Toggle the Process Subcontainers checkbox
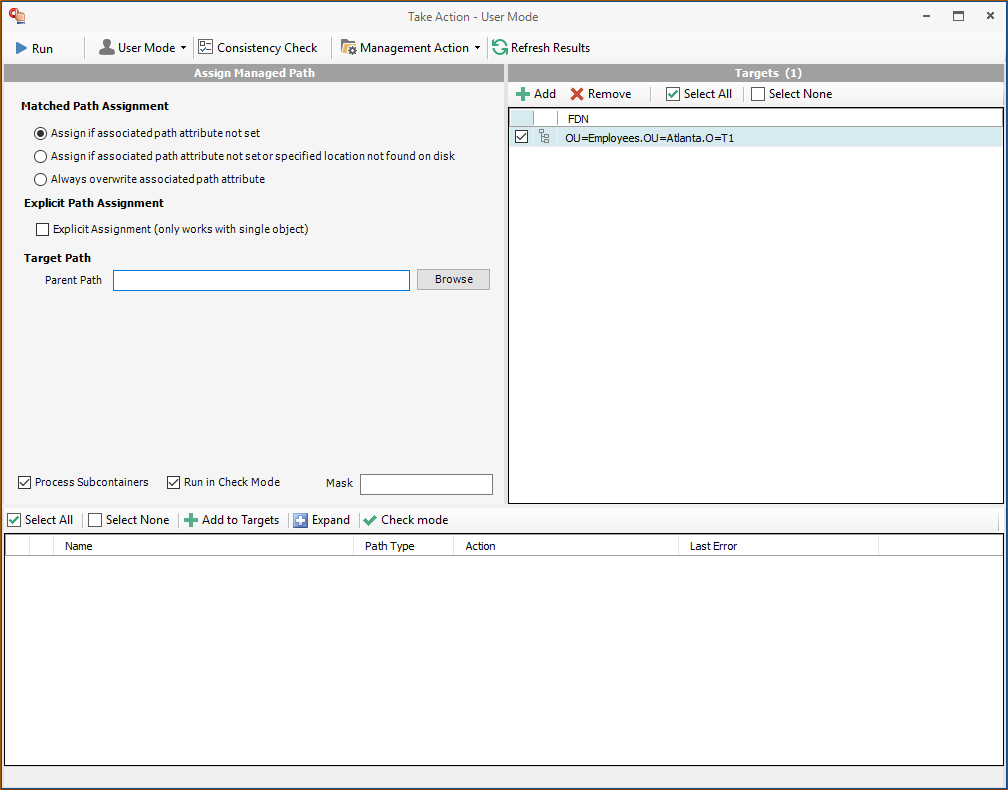Image resolution: width=1008 pixels, height=790 pixels. (x=25, y=483)
